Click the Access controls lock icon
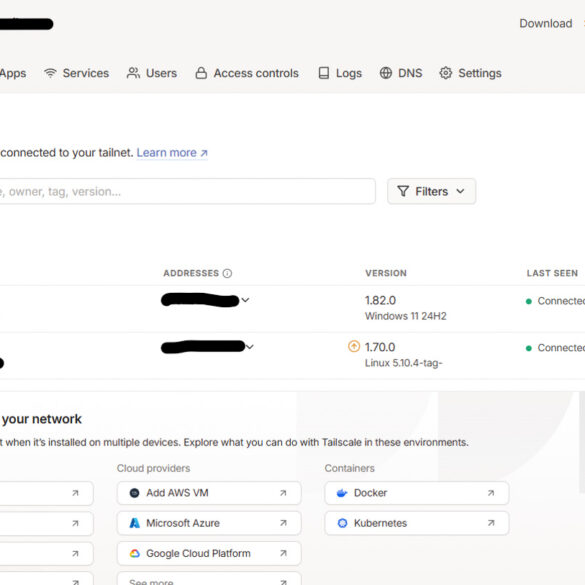Image resolution: width=585 pixels, height=585 pixels. 201,73
